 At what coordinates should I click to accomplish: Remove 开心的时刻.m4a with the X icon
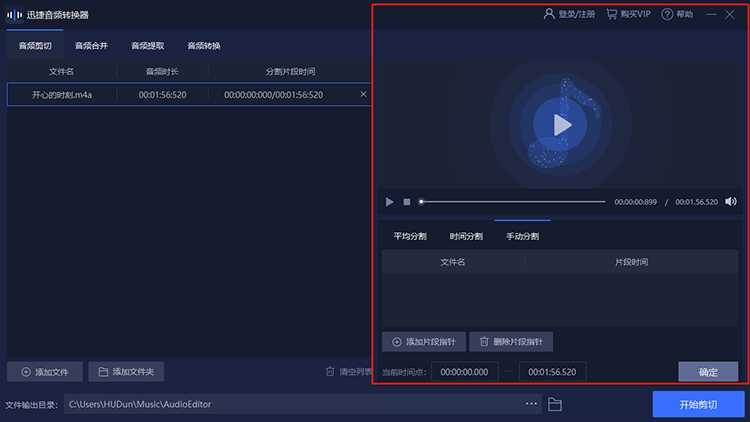coord(364,94)
